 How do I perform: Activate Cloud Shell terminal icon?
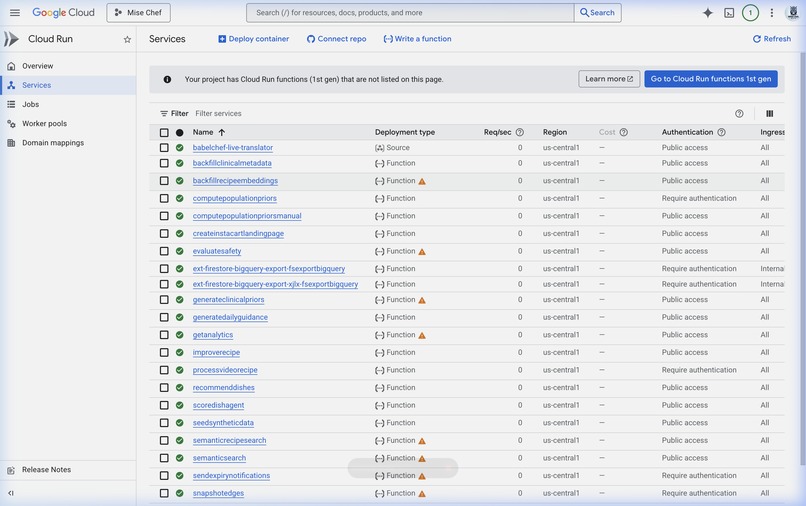click(729, 13)
